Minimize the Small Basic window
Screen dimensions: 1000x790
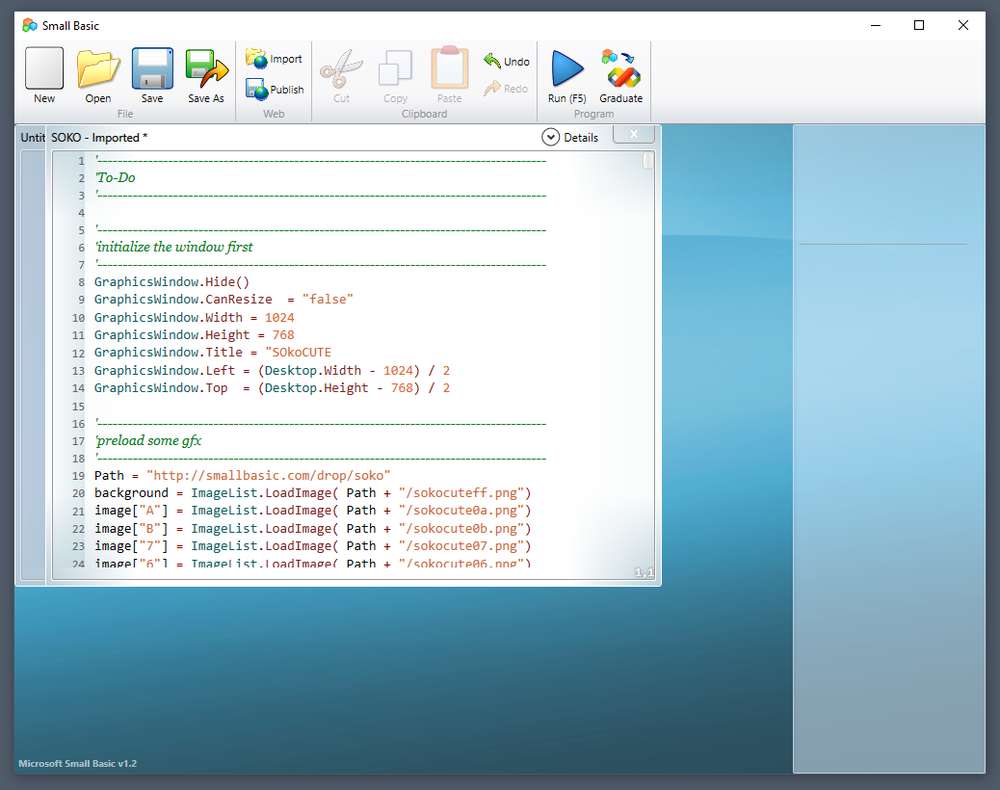click(876, 26)
